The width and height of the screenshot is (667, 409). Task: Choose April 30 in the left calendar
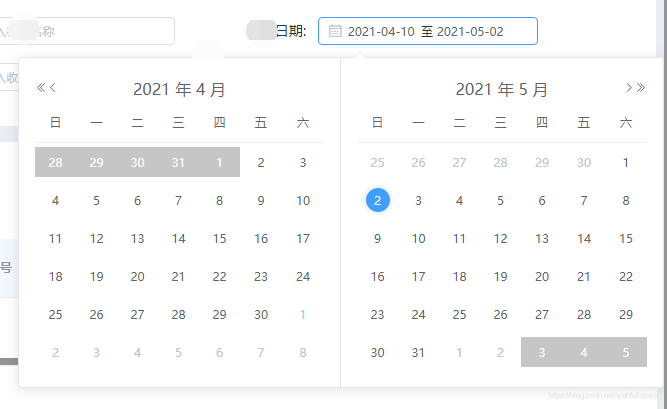click(261, 315)
